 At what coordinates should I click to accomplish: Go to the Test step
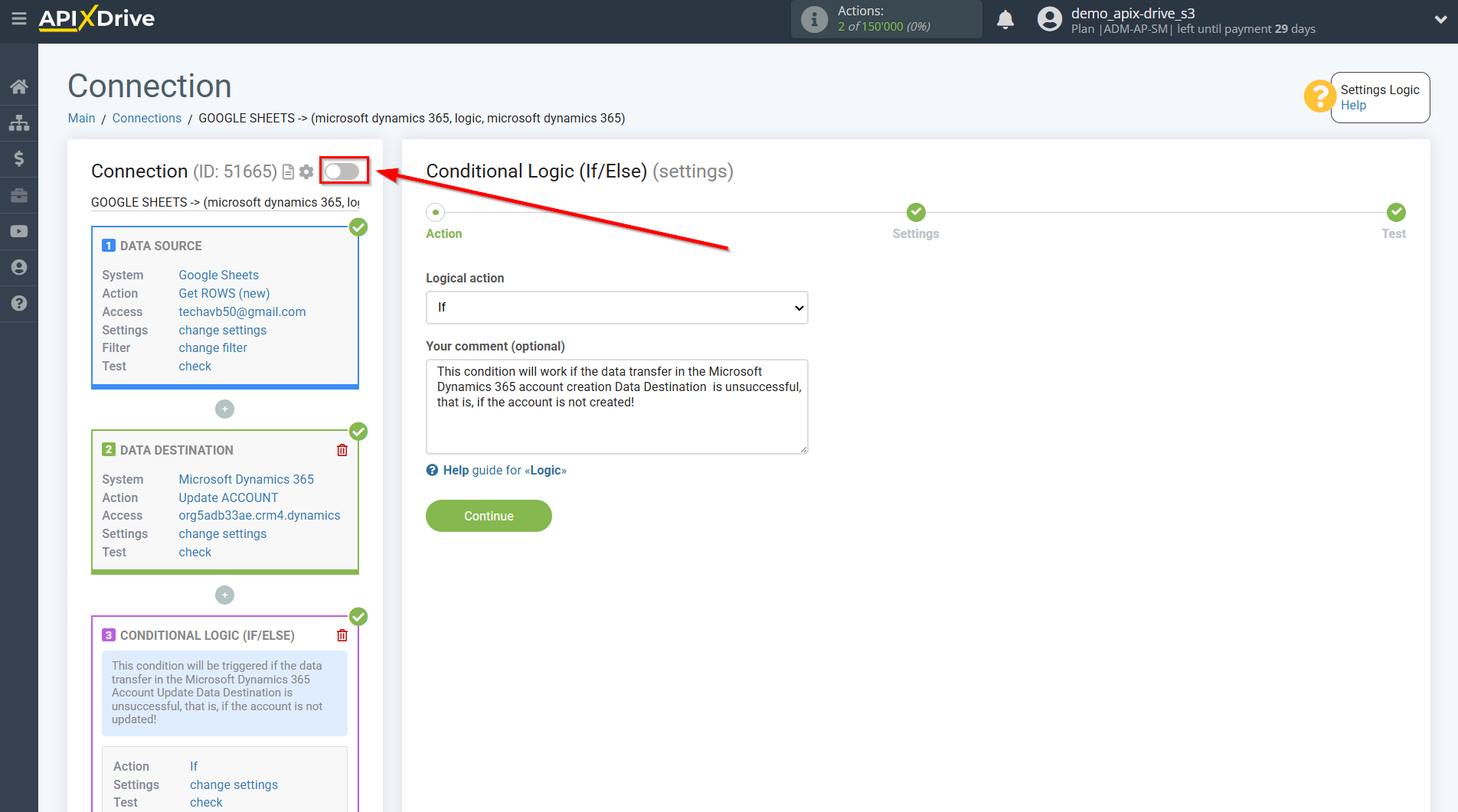(x=1396, y=212)
